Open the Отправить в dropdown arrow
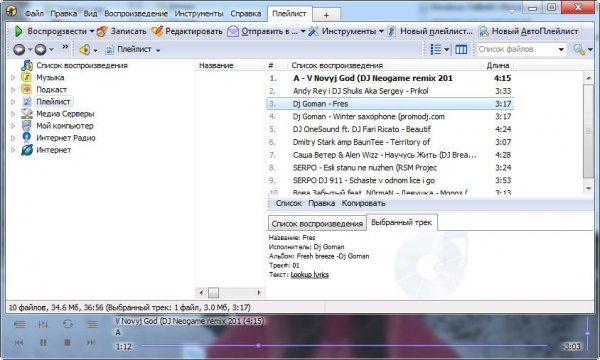The height and width of the screenshot is (360, 600). [x=303, y=31]
